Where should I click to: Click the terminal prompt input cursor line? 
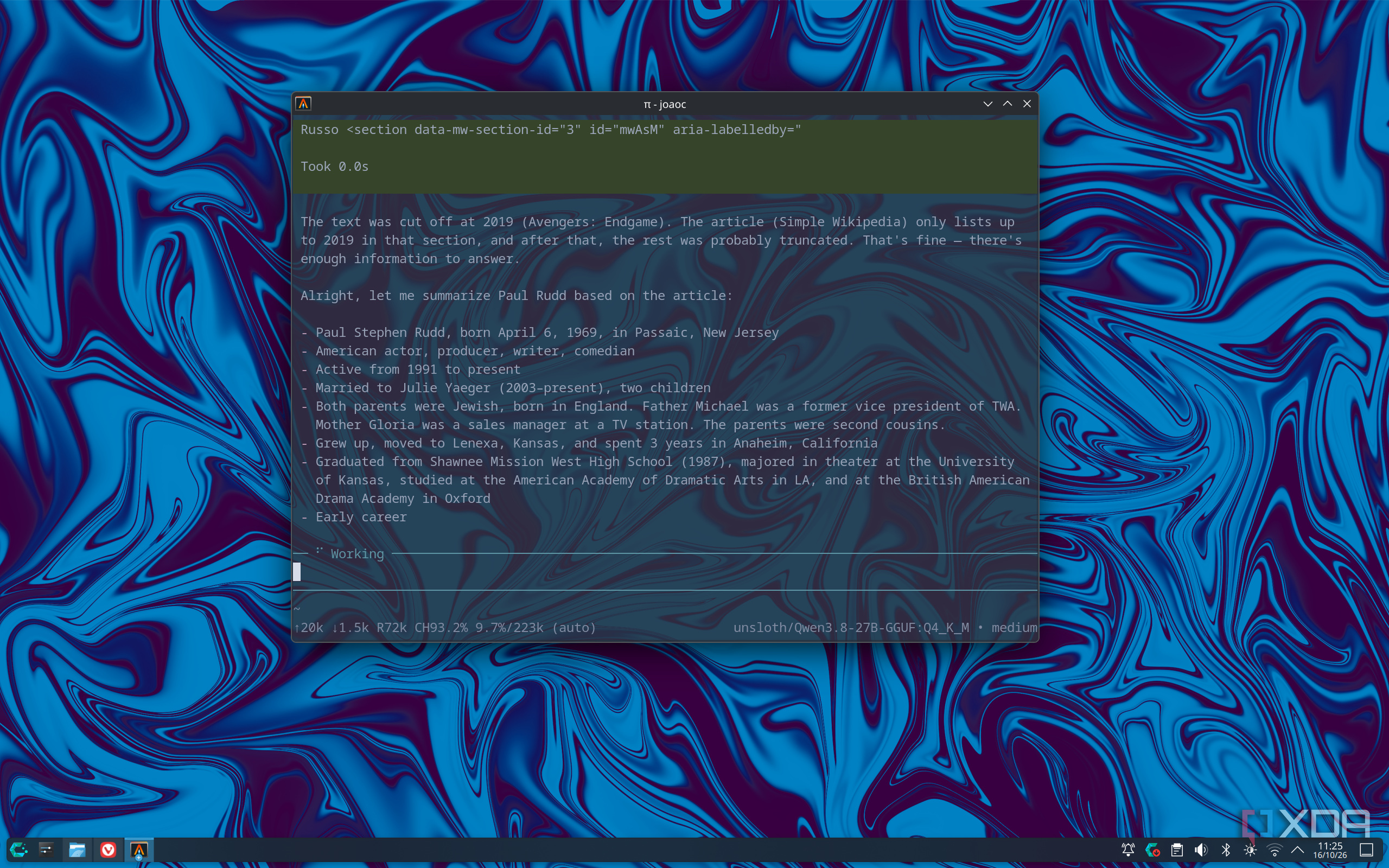point(665,572)
